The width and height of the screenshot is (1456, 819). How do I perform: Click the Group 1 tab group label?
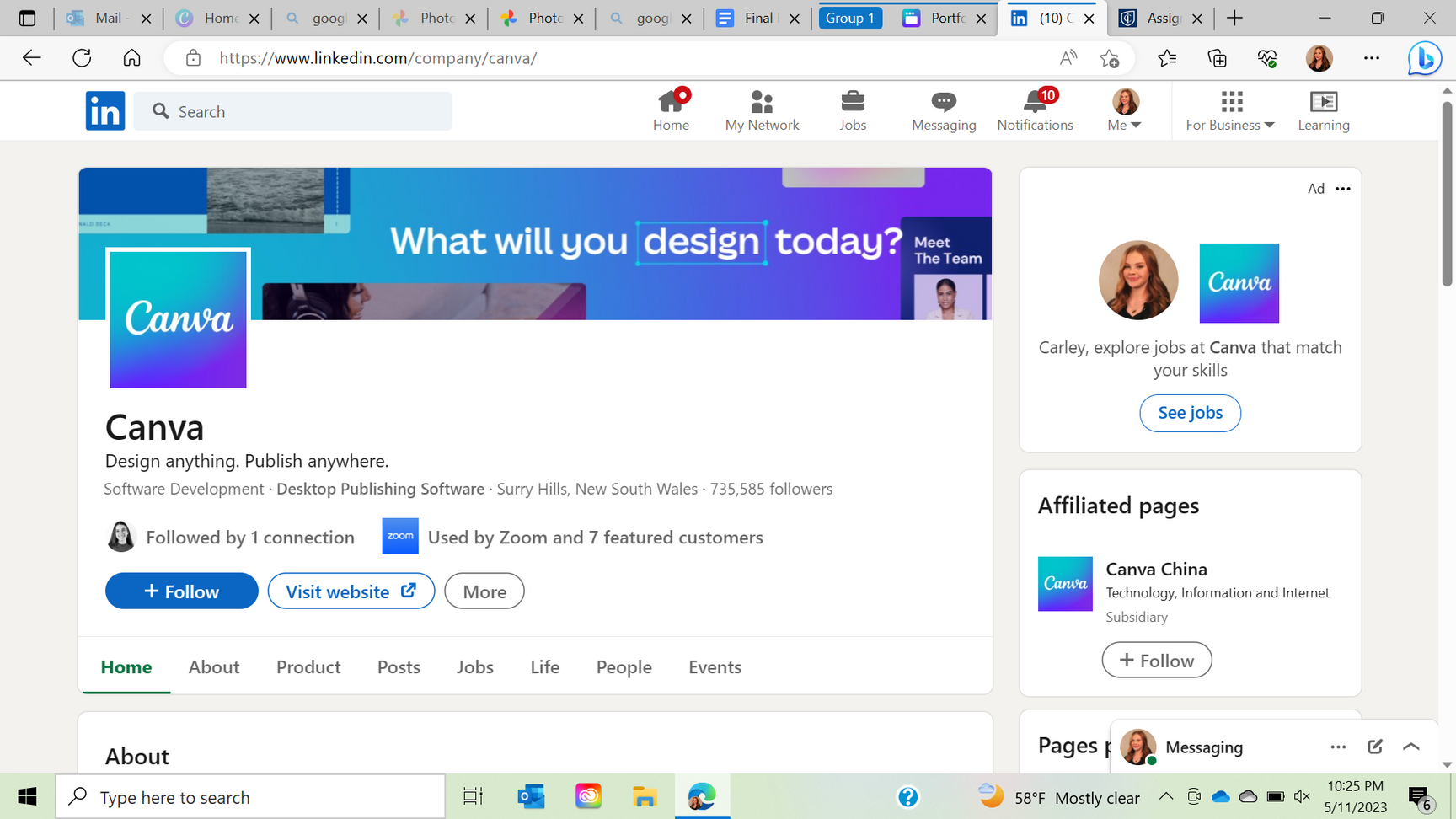point(850,18)
